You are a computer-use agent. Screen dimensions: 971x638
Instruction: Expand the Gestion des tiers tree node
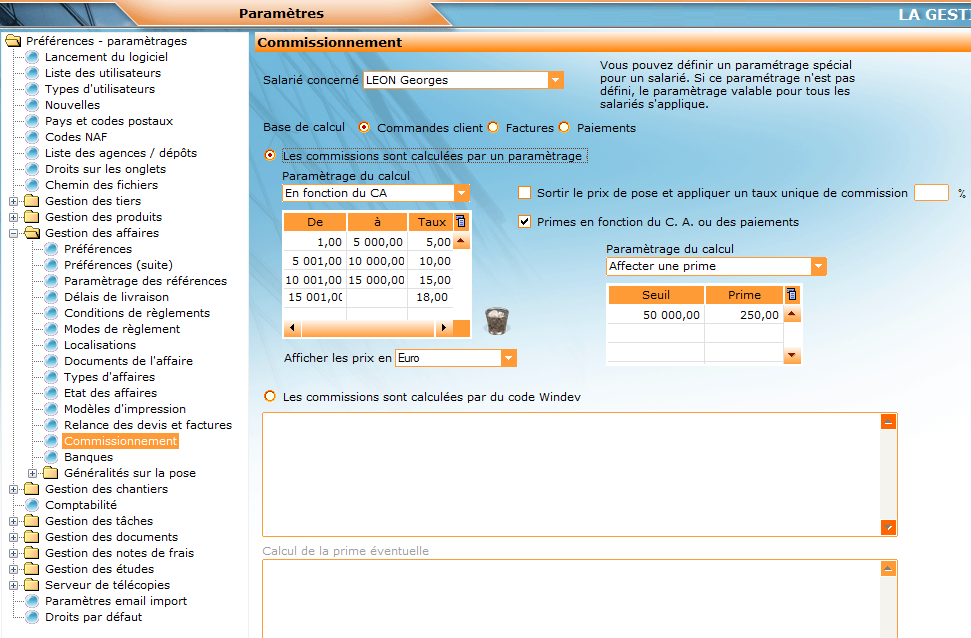(13, 201)
